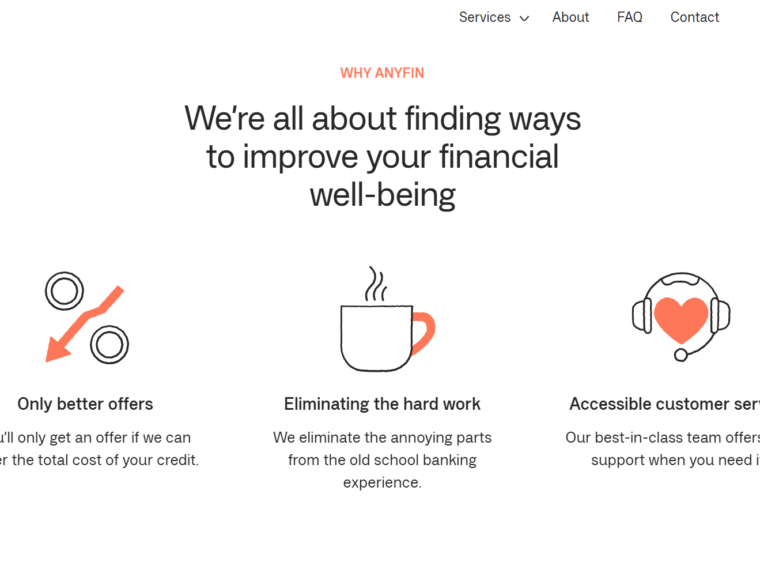Screen dimensions: 760x570
Task: Select the Eliminating the hard work heading
Action: (x=382, y=404)
